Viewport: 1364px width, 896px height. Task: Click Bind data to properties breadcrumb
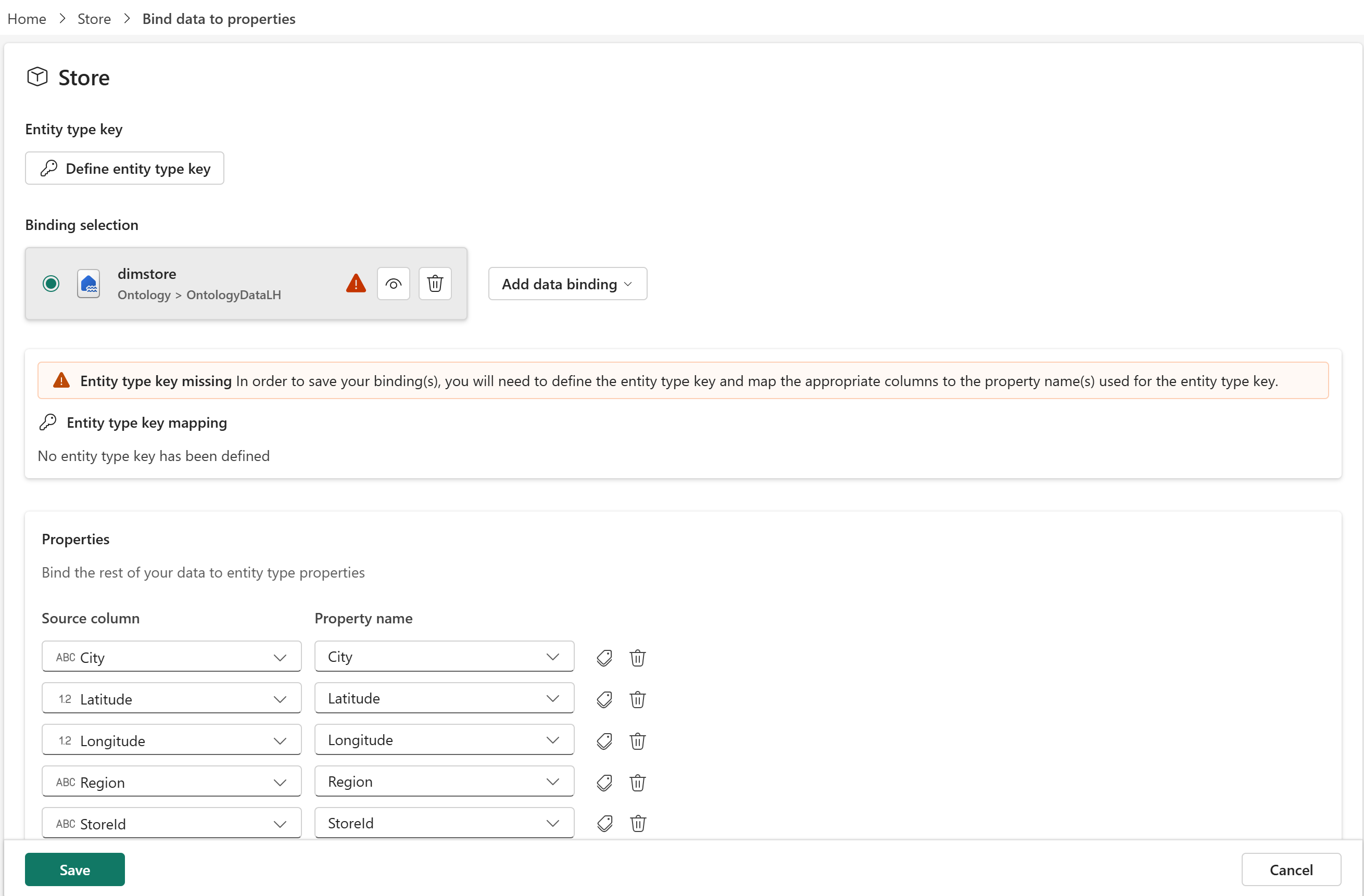(219, 19)
